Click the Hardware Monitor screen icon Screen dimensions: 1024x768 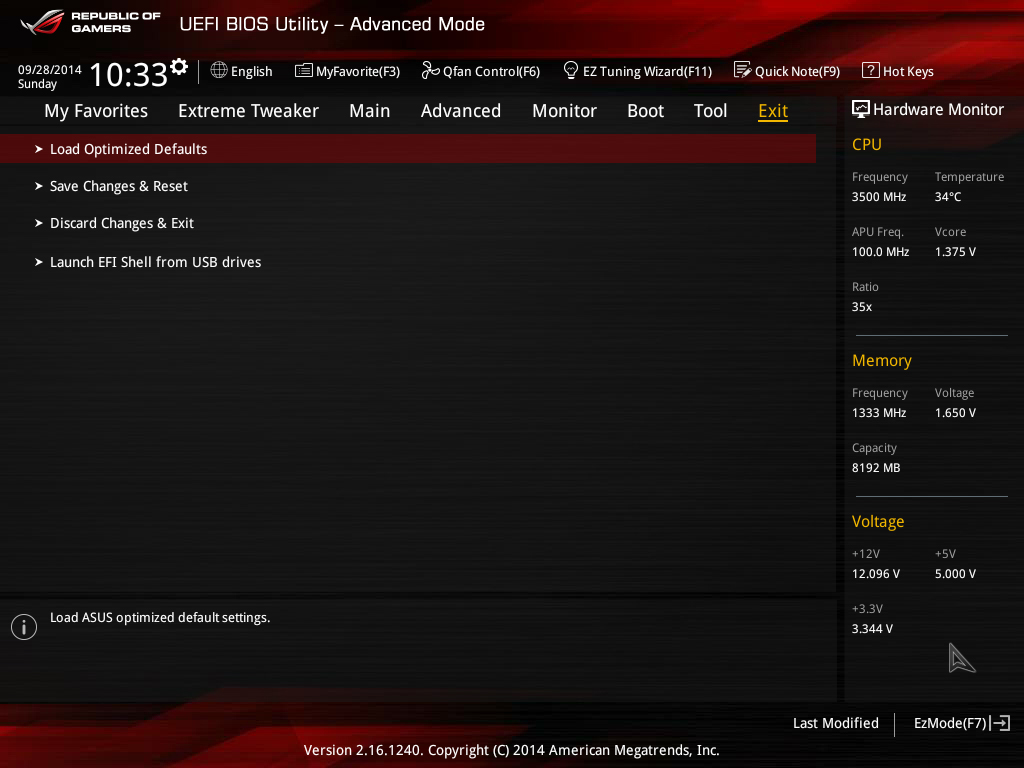tap(861, 109)
